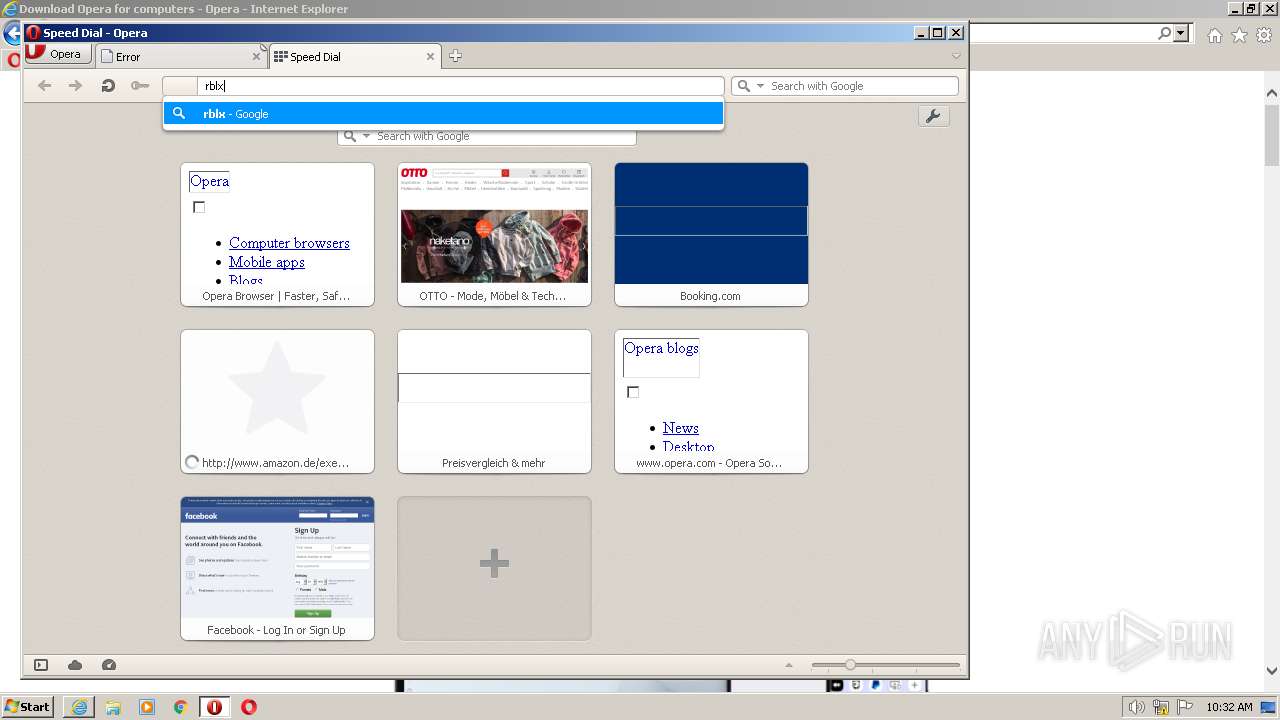Open the Opera blogs speed dial thumbnail
Image resolution: width=1280 pixels, height=720 pixels.
(711, 401)
